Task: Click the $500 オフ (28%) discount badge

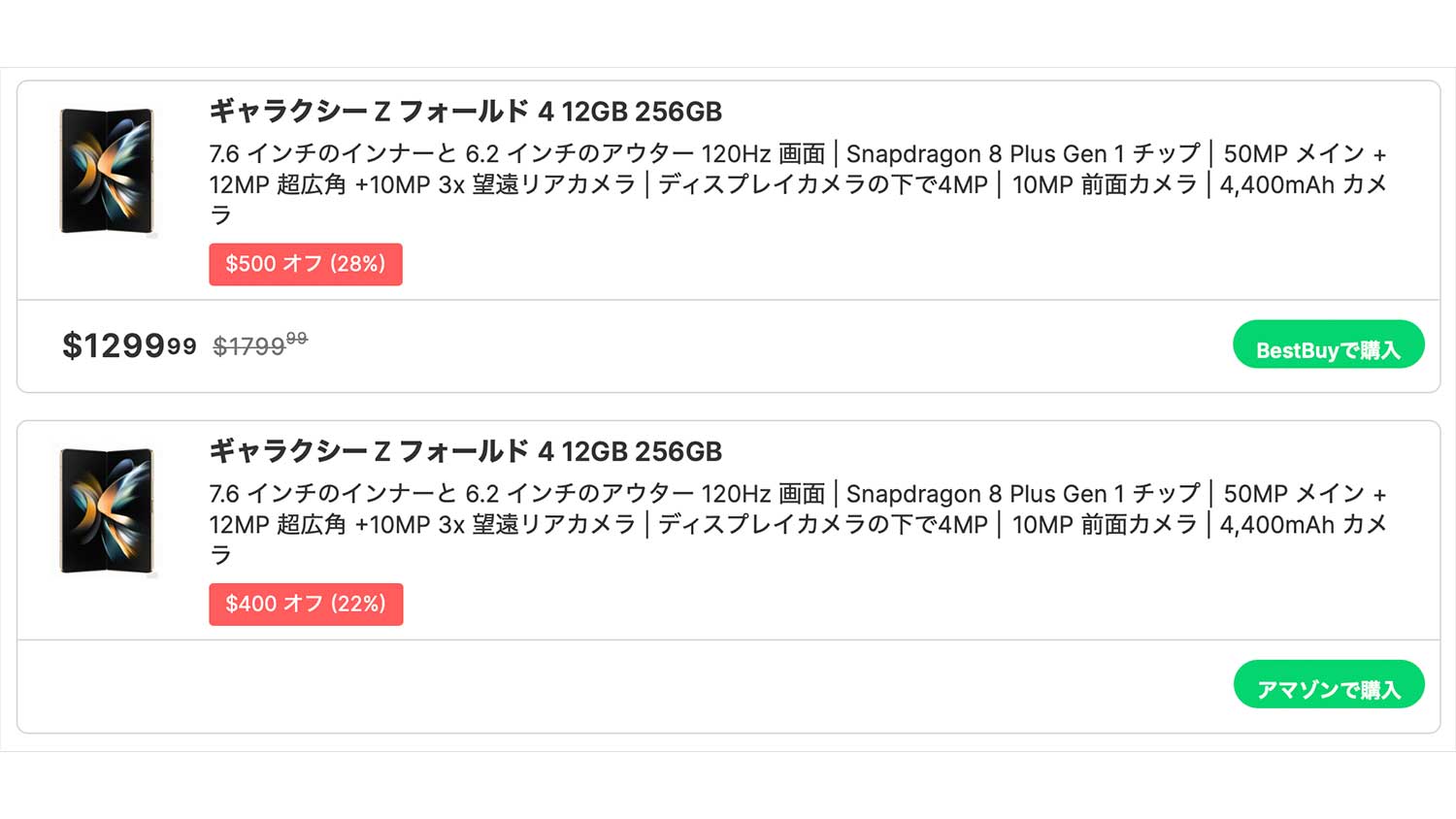Action: pos(306,264)
